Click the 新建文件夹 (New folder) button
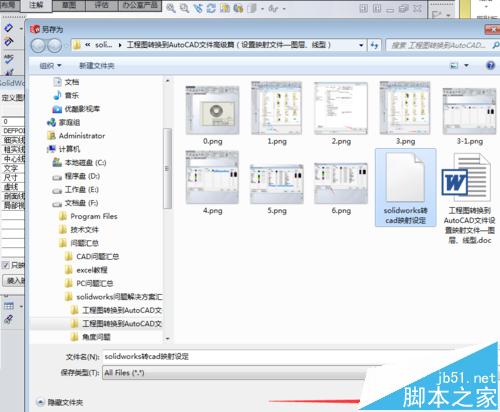500x412 pixels. 97,66
